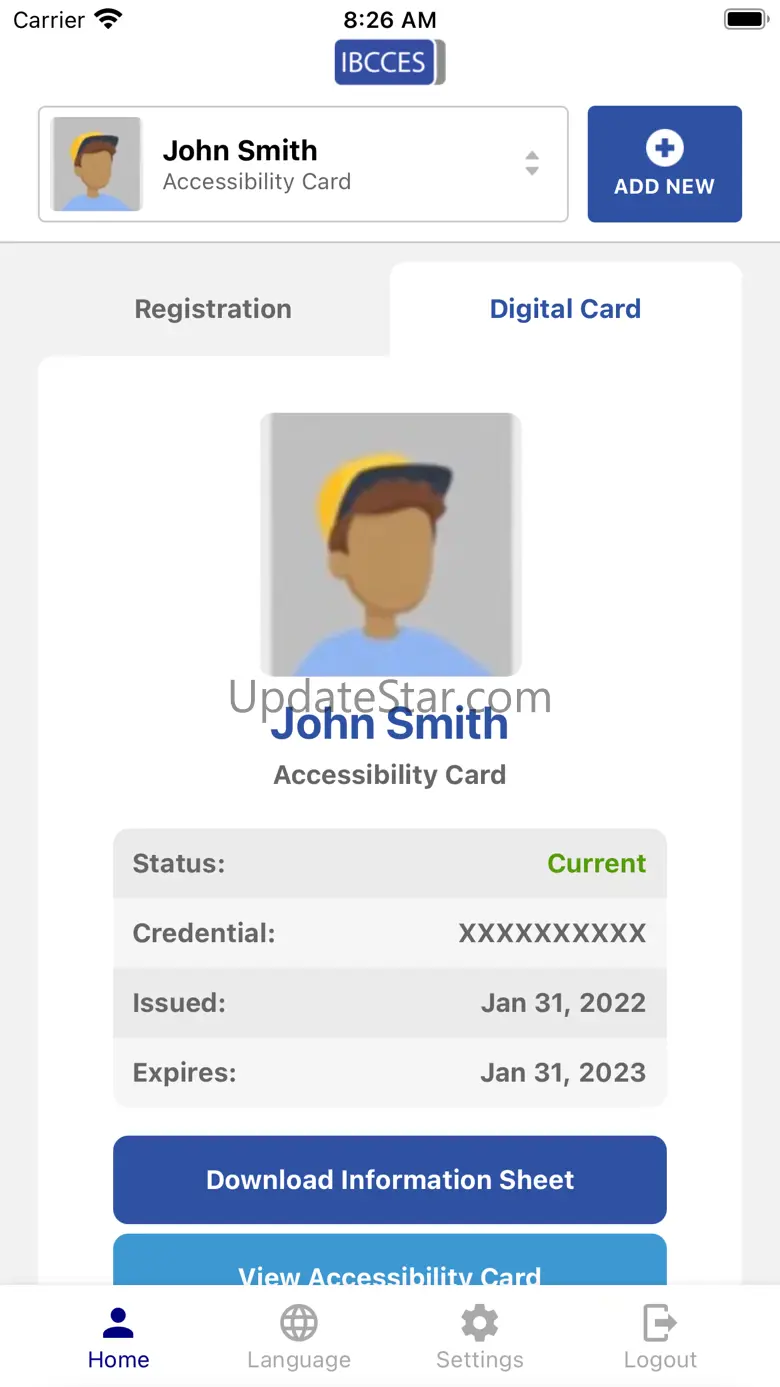Screen dimensions: 780x1387
Task: Tap the small avatar in card selector
Action: tap(97, 164)
